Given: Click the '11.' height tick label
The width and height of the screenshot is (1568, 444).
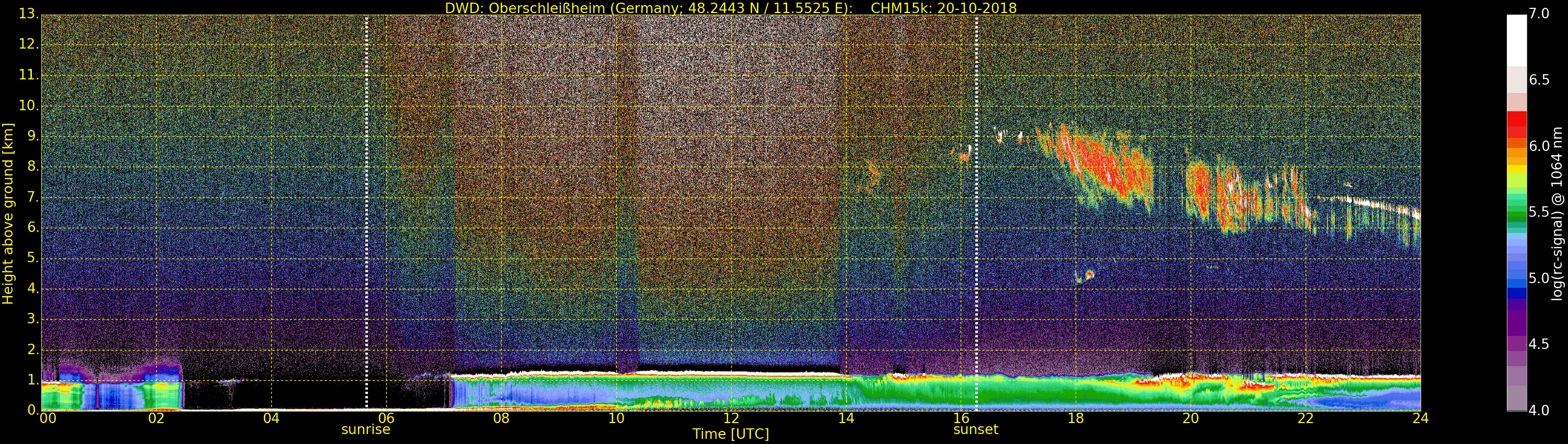Looking at the screenshot, I should point(29,75).
